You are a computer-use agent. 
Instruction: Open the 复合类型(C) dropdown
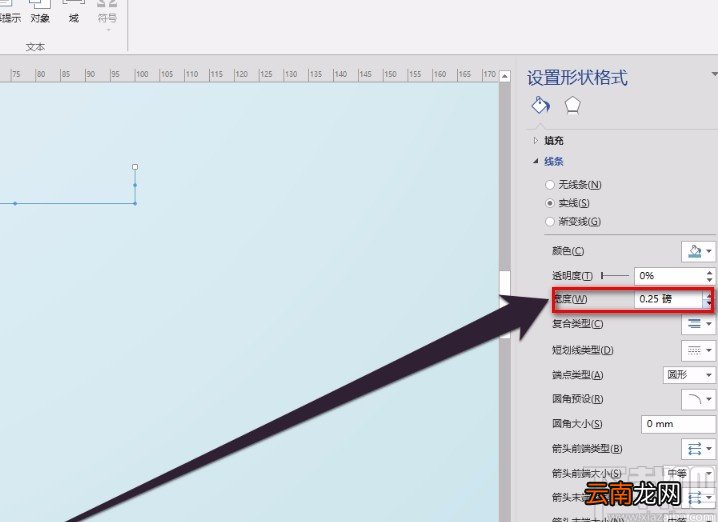tap(698, 324)
